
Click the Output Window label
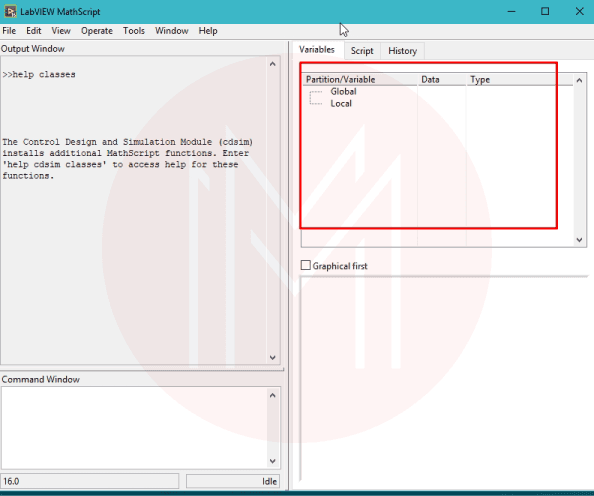point(33,49)
